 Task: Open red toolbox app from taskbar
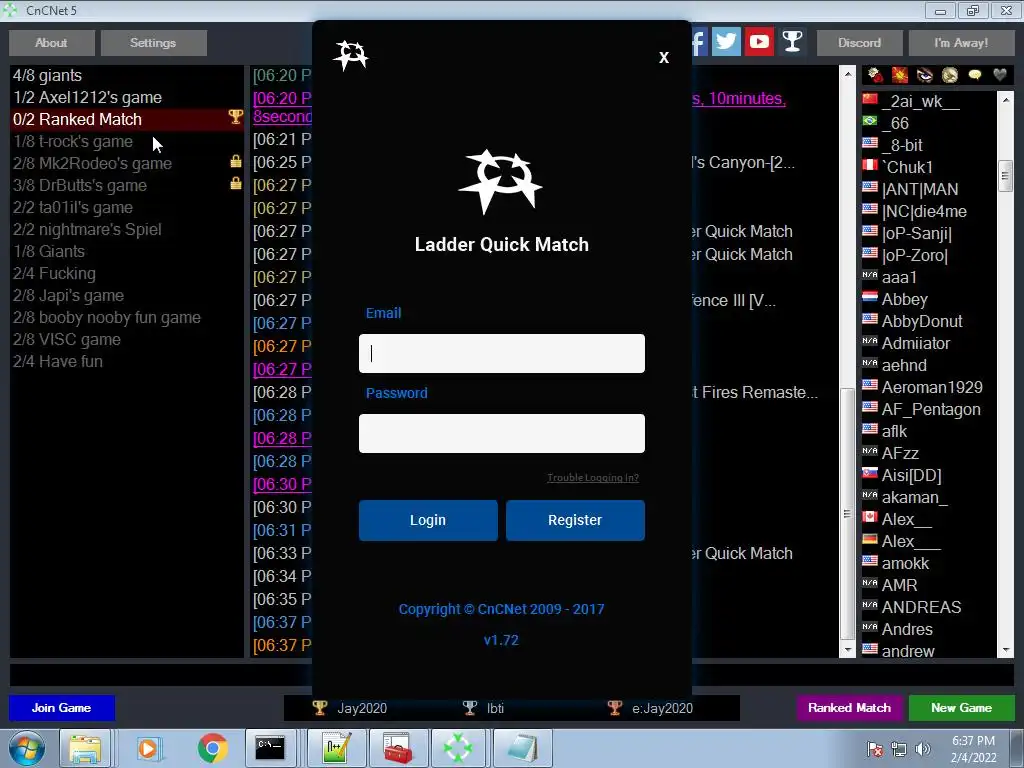pos(397,748)
